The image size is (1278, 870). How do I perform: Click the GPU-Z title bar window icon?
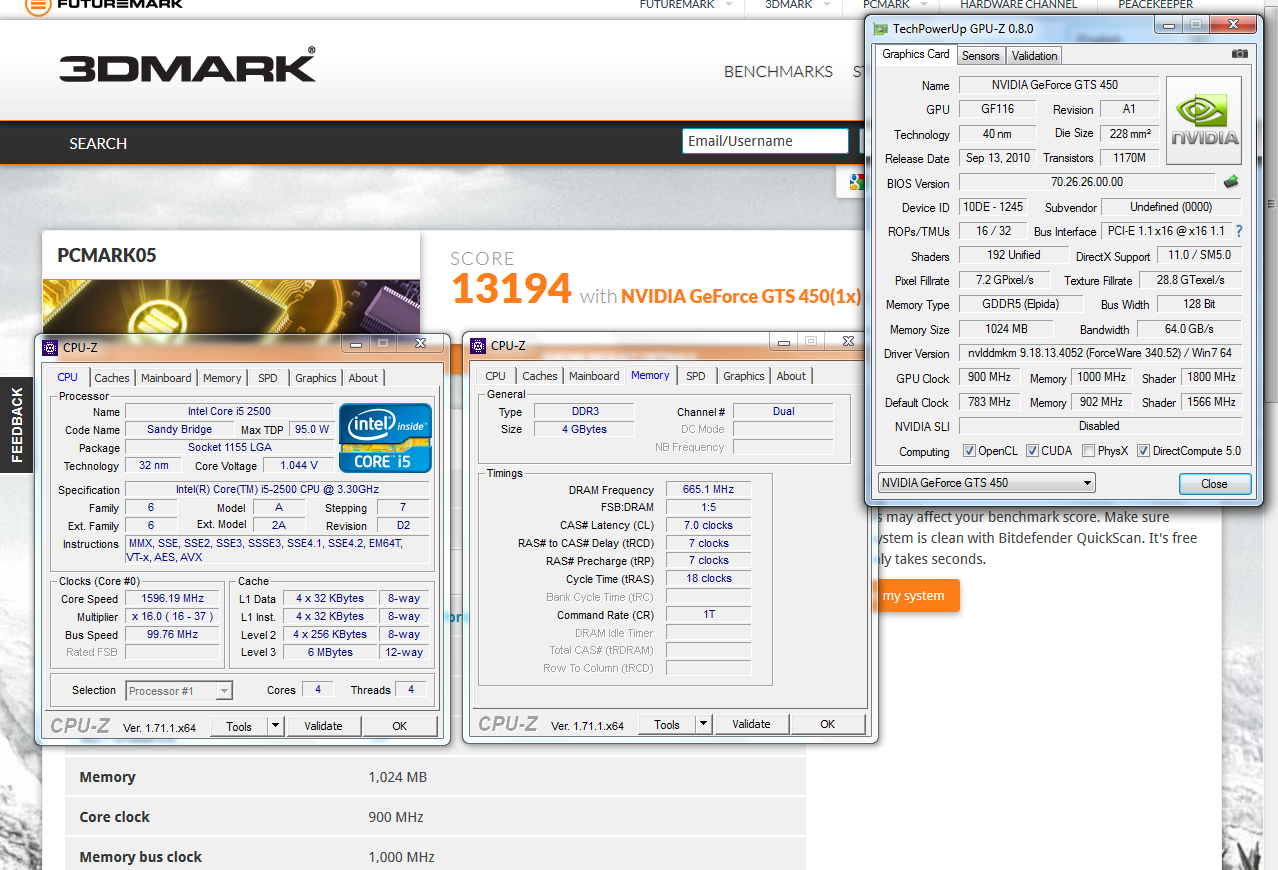pos(880,30)
